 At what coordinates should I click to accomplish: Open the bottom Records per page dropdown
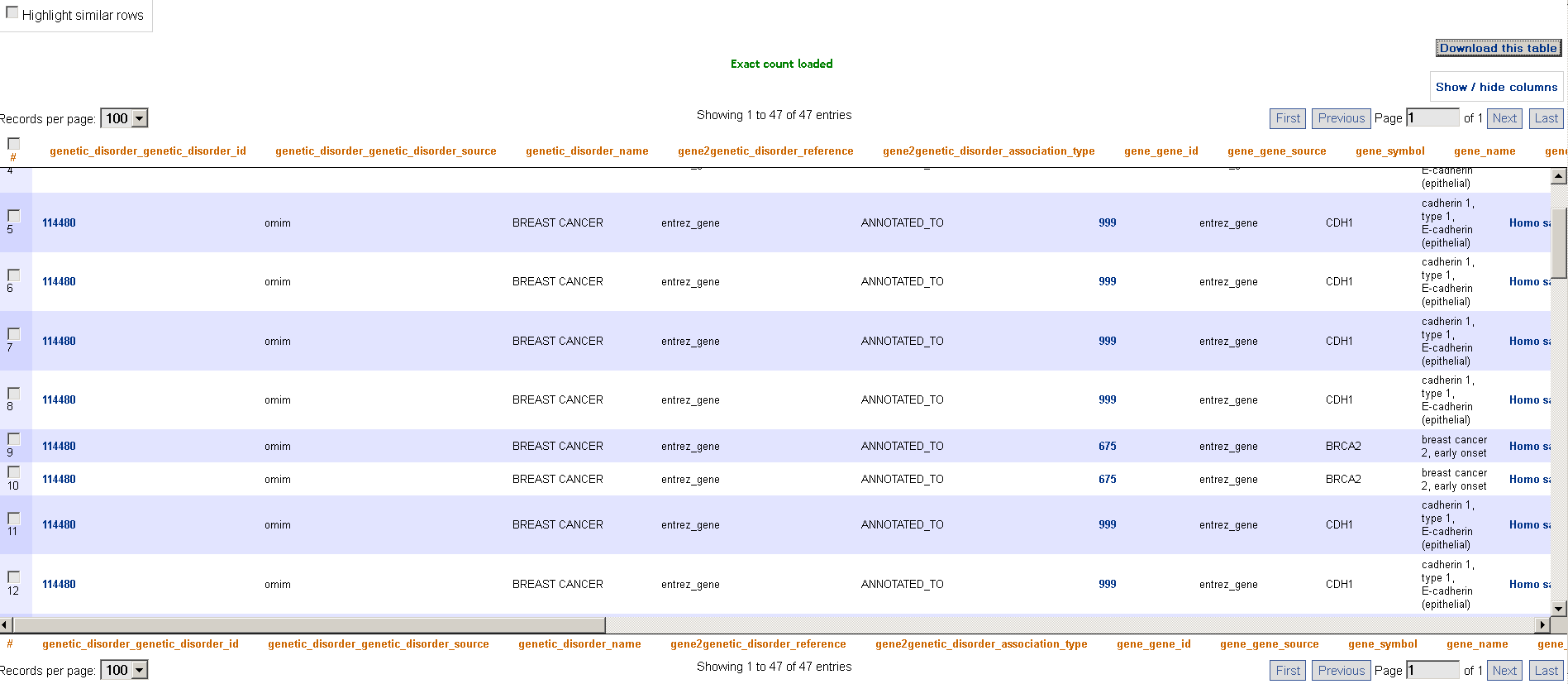tap(124, 670)
